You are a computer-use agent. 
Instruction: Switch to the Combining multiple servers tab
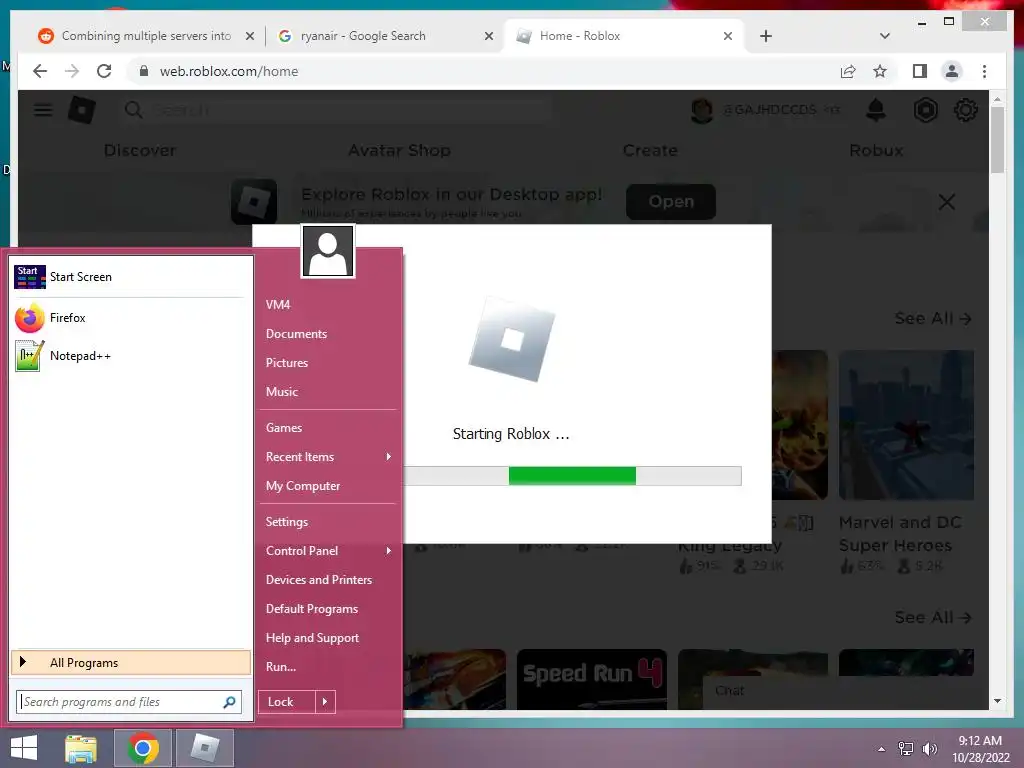click(x=146, y=36)
